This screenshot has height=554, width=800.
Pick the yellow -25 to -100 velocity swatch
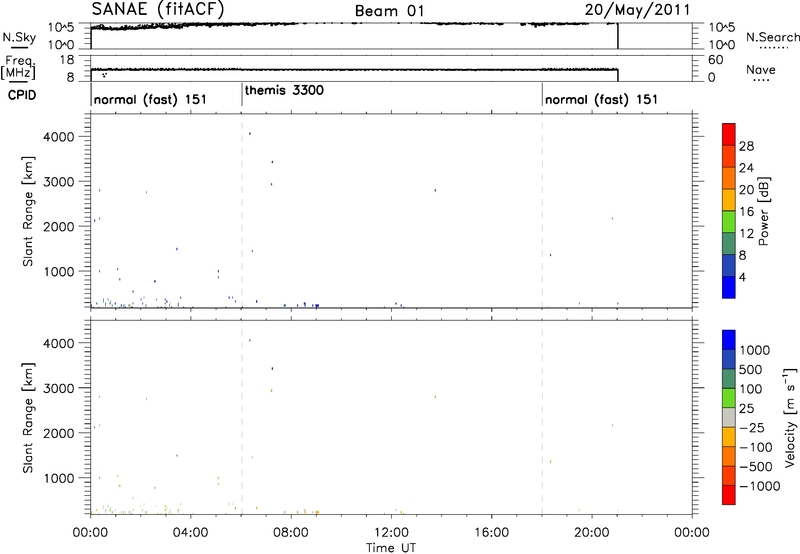coord(729,437)
